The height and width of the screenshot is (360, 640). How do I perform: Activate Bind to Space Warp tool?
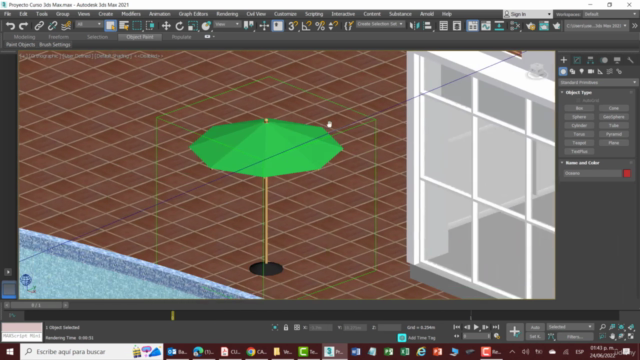[x=66, y=26]
